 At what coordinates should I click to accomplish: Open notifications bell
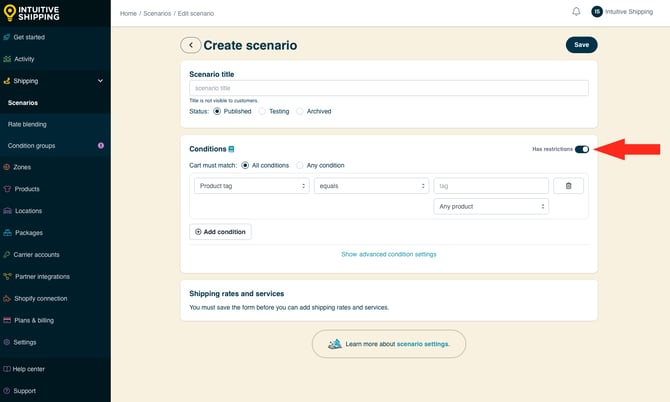576,12
